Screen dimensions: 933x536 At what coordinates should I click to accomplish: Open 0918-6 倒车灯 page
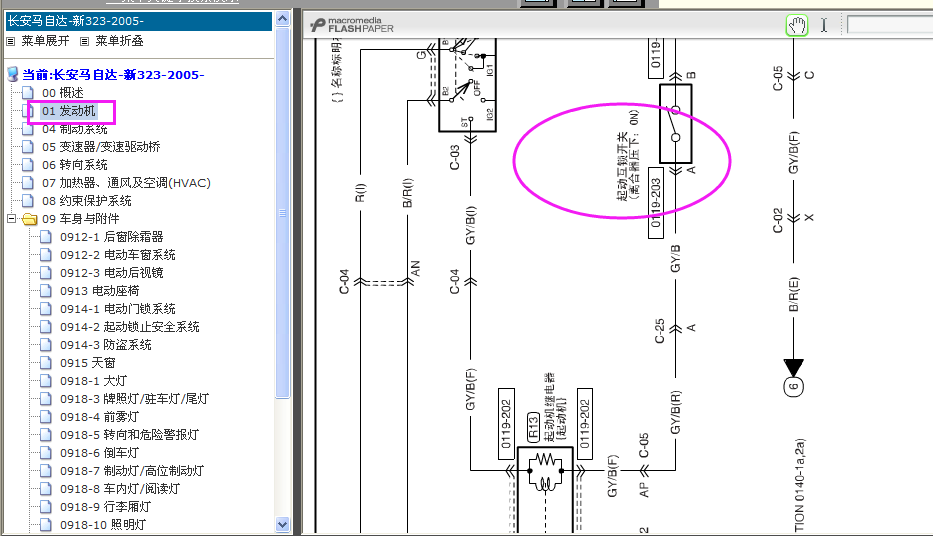click(x=99, y=453)
